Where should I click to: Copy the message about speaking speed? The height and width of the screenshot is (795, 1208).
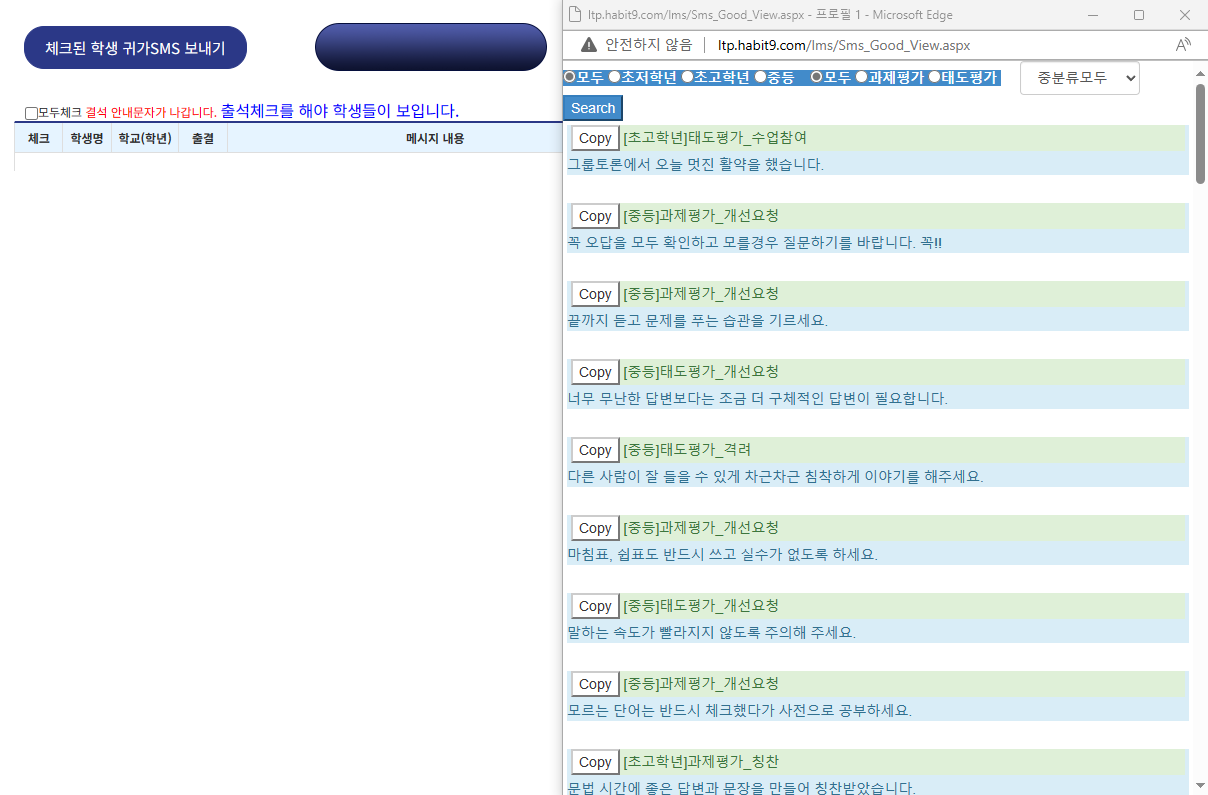(594, 605)
